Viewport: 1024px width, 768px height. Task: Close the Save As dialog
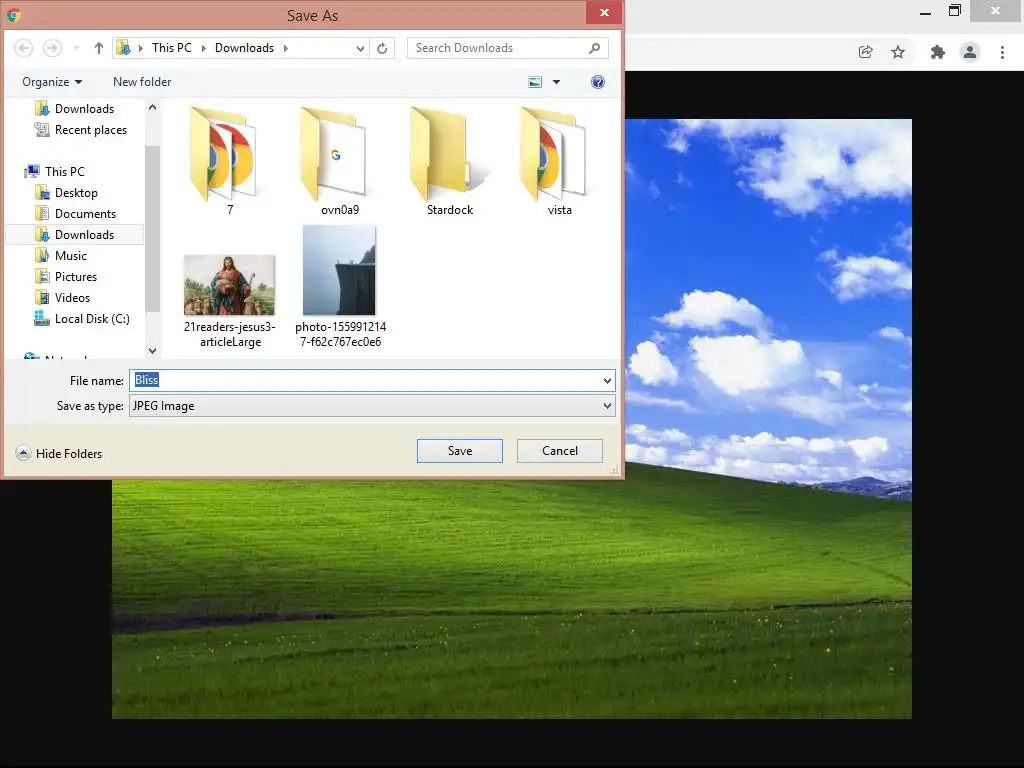(604, 12)
